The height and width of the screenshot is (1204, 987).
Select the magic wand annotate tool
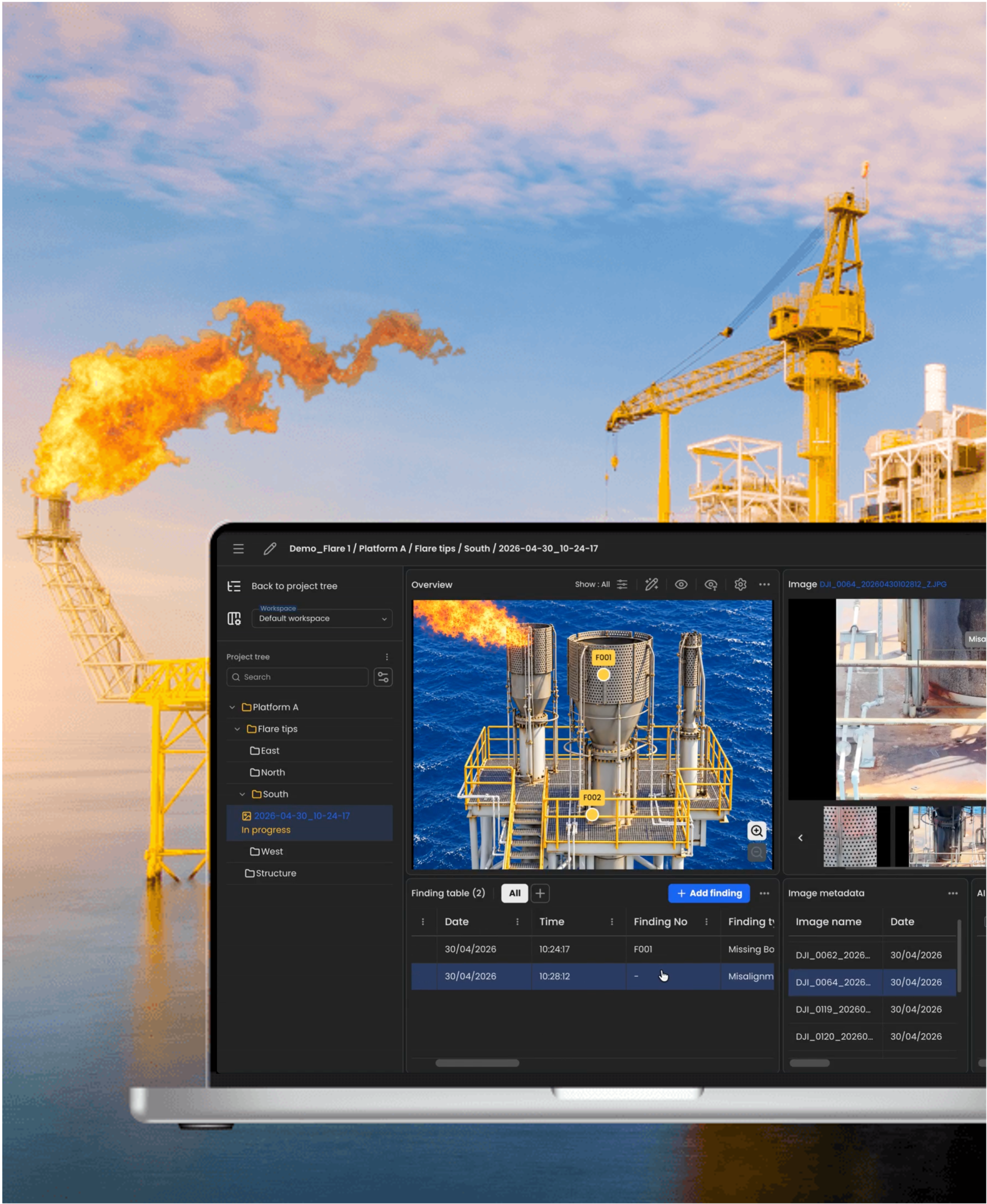pos(652,584)
